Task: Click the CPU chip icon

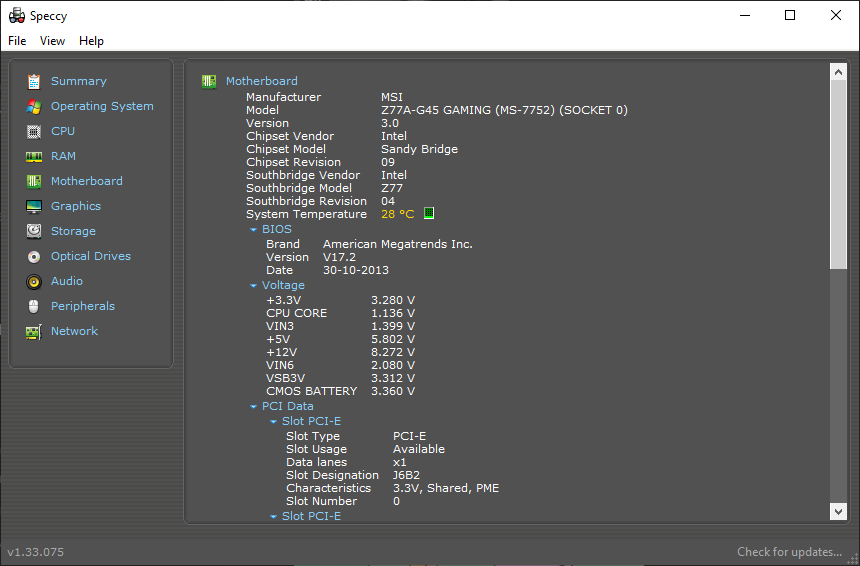Action: [34, 132]
